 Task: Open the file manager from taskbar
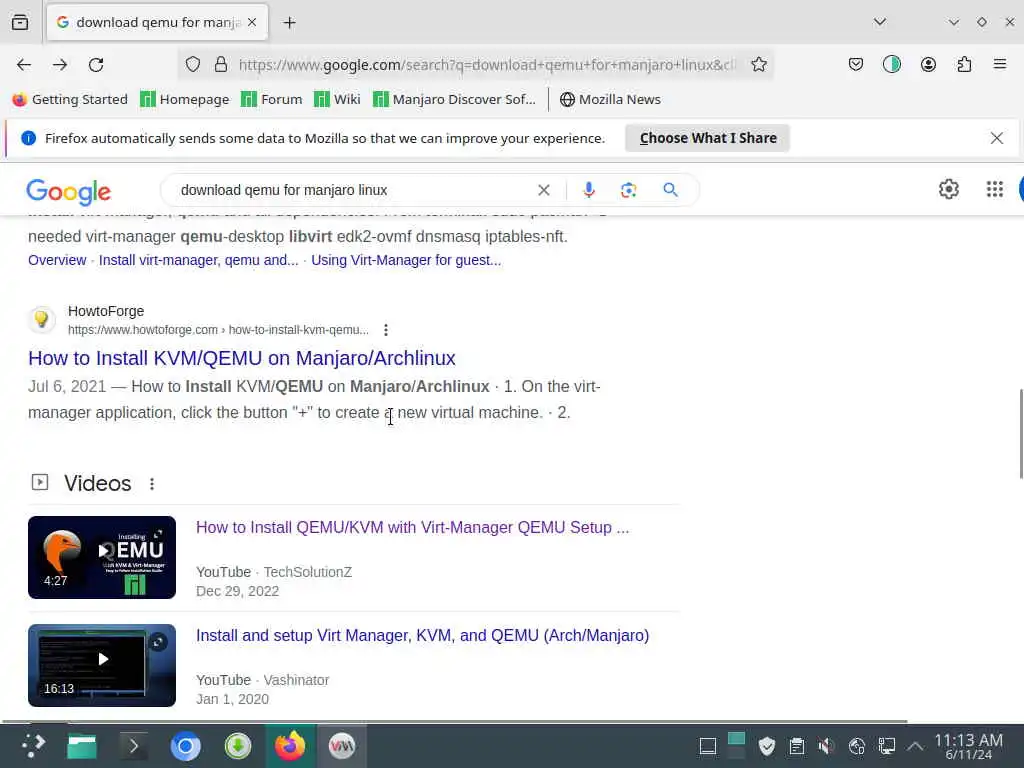tap(82, 746)
